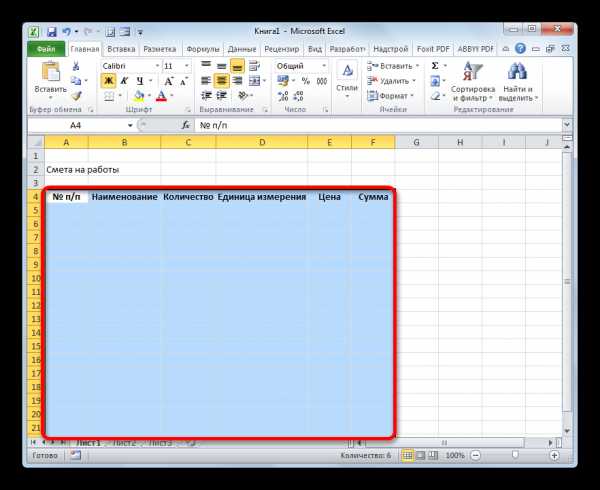Switch to the Формулы ribbon tab
Image resolution: width=600 pixels, height=490 pixels.
coord(203,47)
